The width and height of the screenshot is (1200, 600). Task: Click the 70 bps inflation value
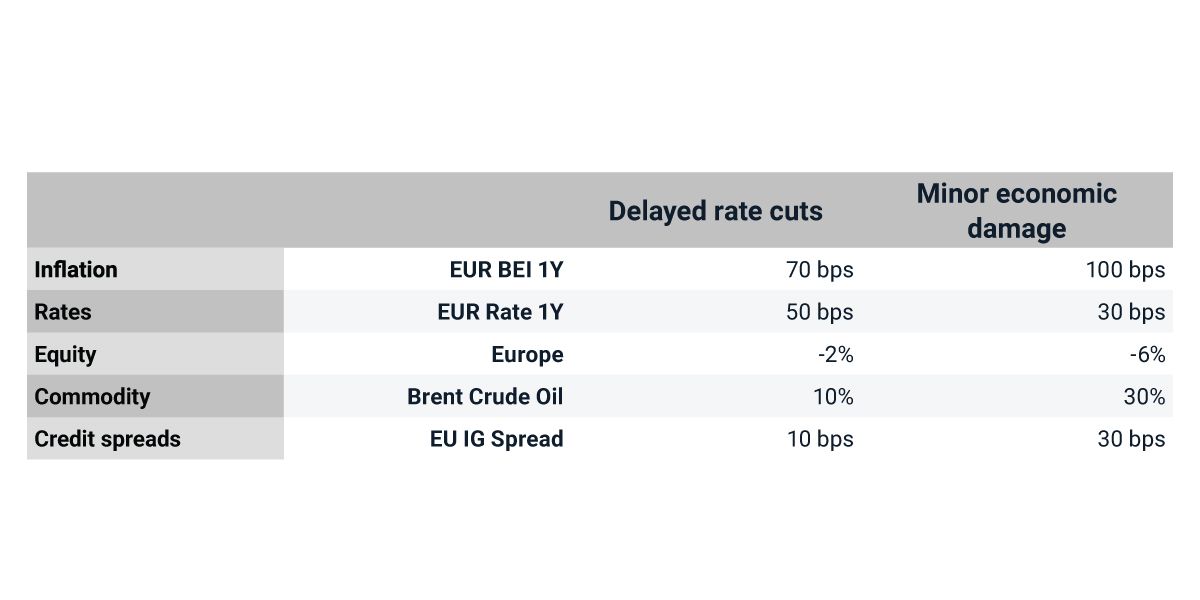(x=820, y=270)
